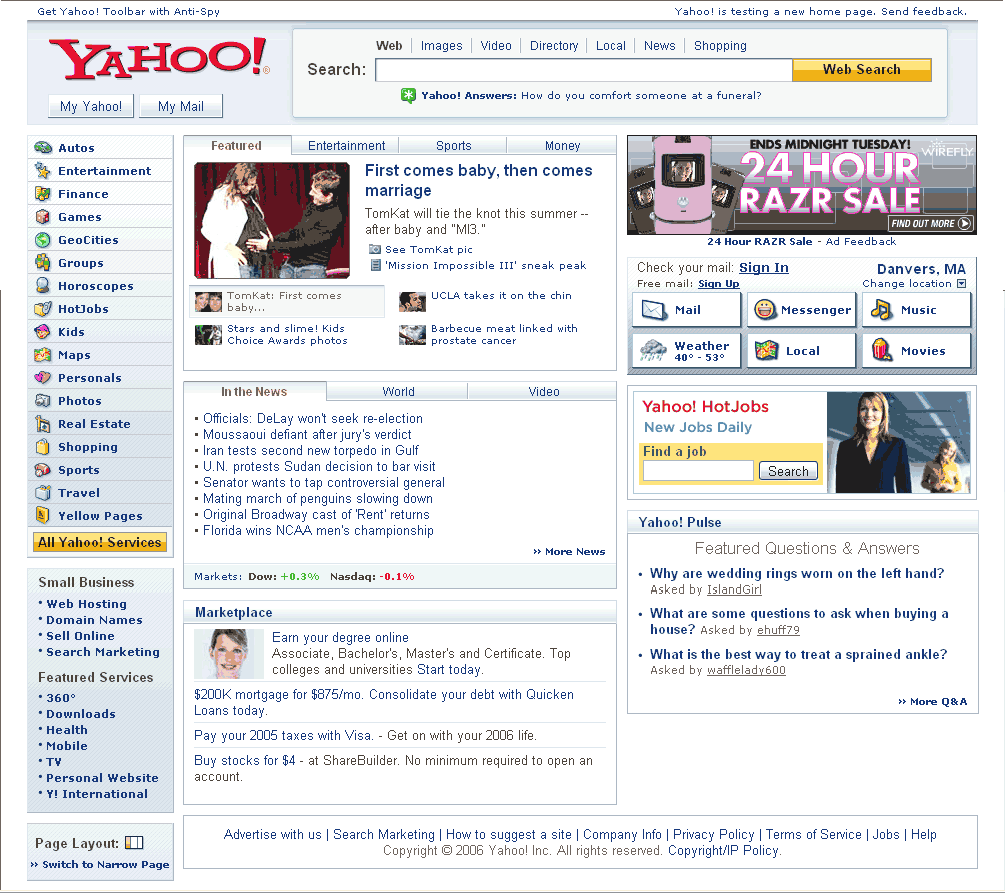1005x893 pixels.
Task: Select the Video search tab
Action: pos(496,46)
